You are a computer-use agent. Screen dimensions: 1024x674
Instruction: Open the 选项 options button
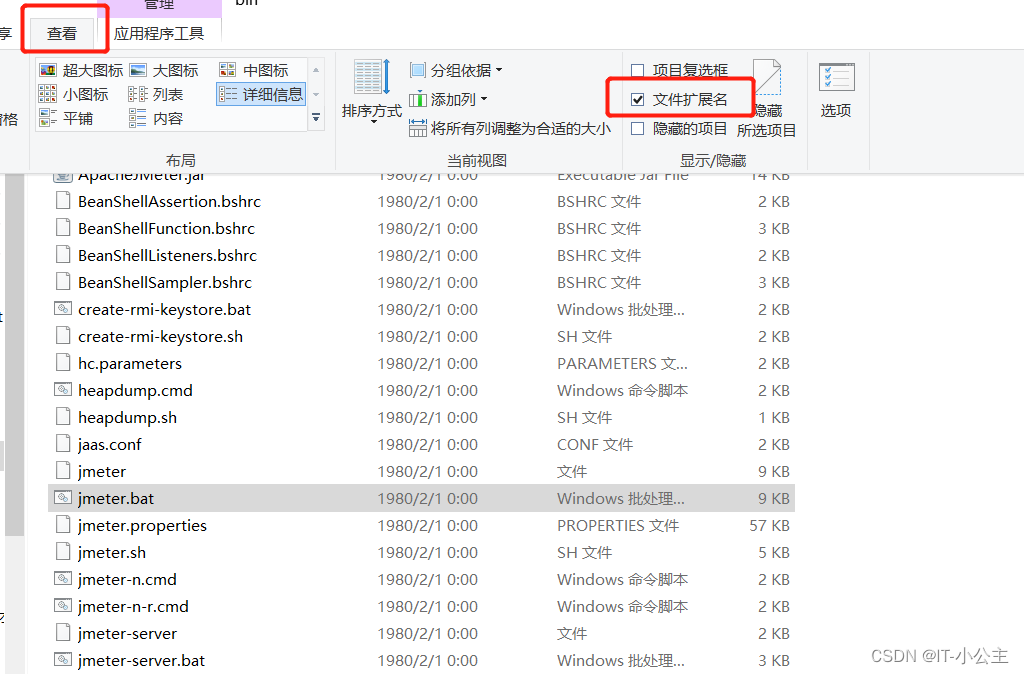click(836, 90)
